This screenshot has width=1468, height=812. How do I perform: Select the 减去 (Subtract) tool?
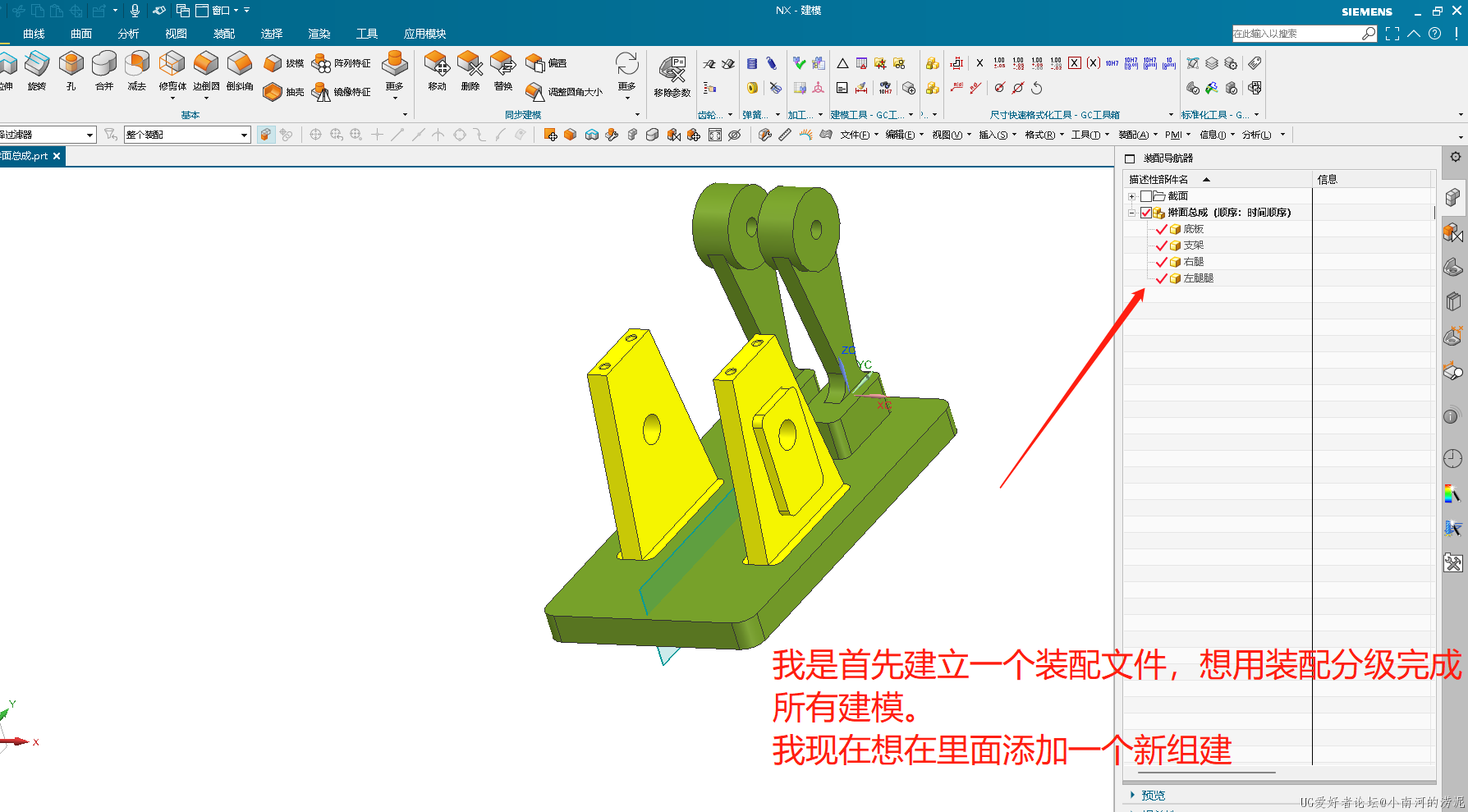137,71
